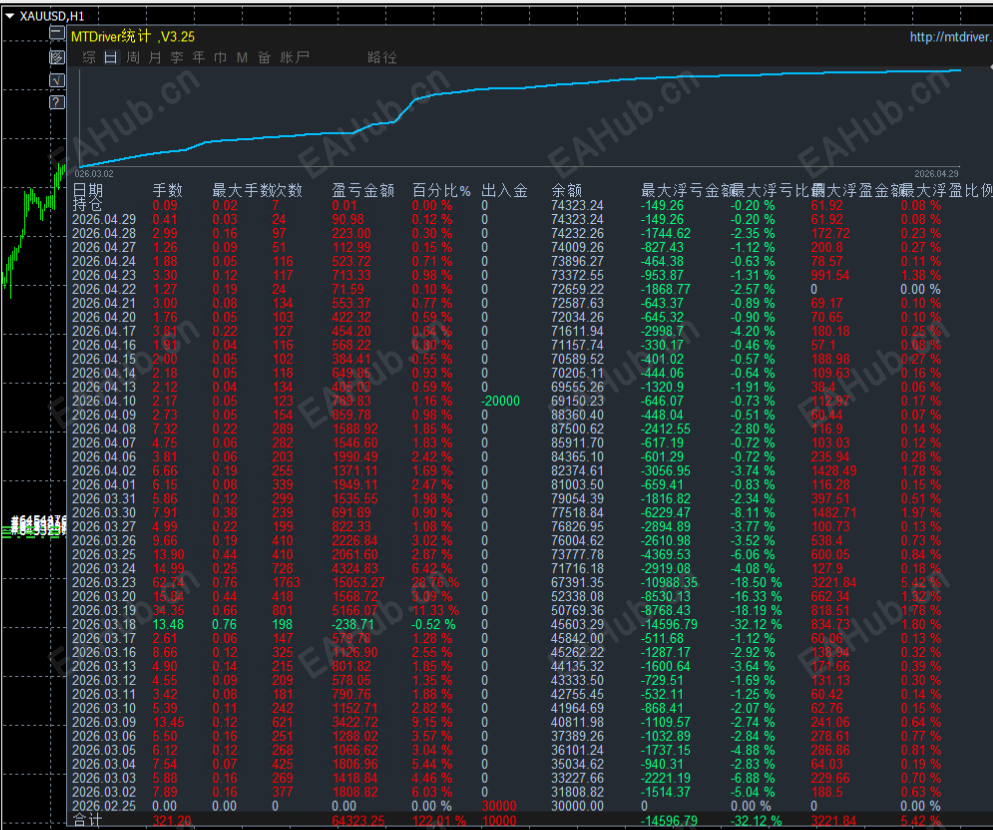The width and height of the screenshot is (993, 830).
Task: Open the 年 yearly tab
Action: (x=199, y=58)
